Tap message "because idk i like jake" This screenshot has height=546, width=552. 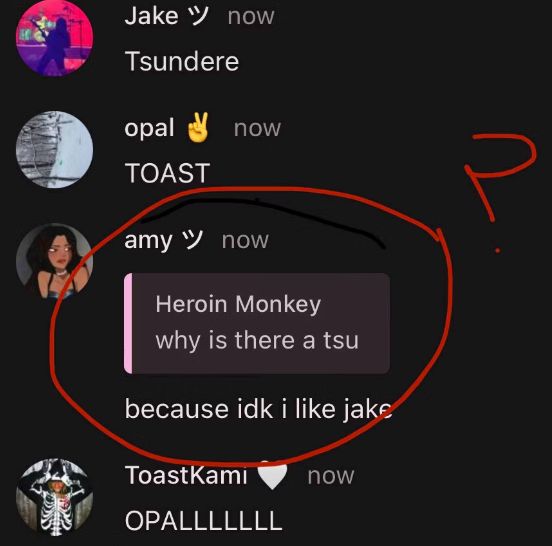258,409
